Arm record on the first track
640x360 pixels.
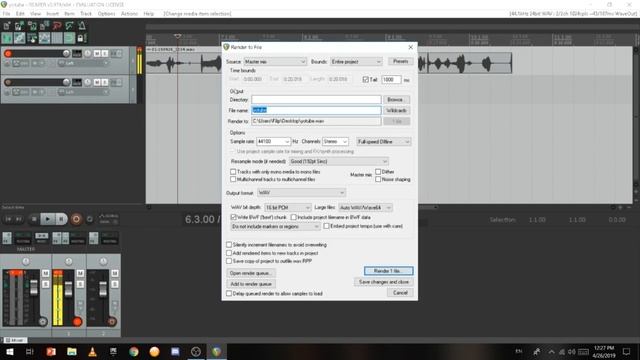[8, 53]
